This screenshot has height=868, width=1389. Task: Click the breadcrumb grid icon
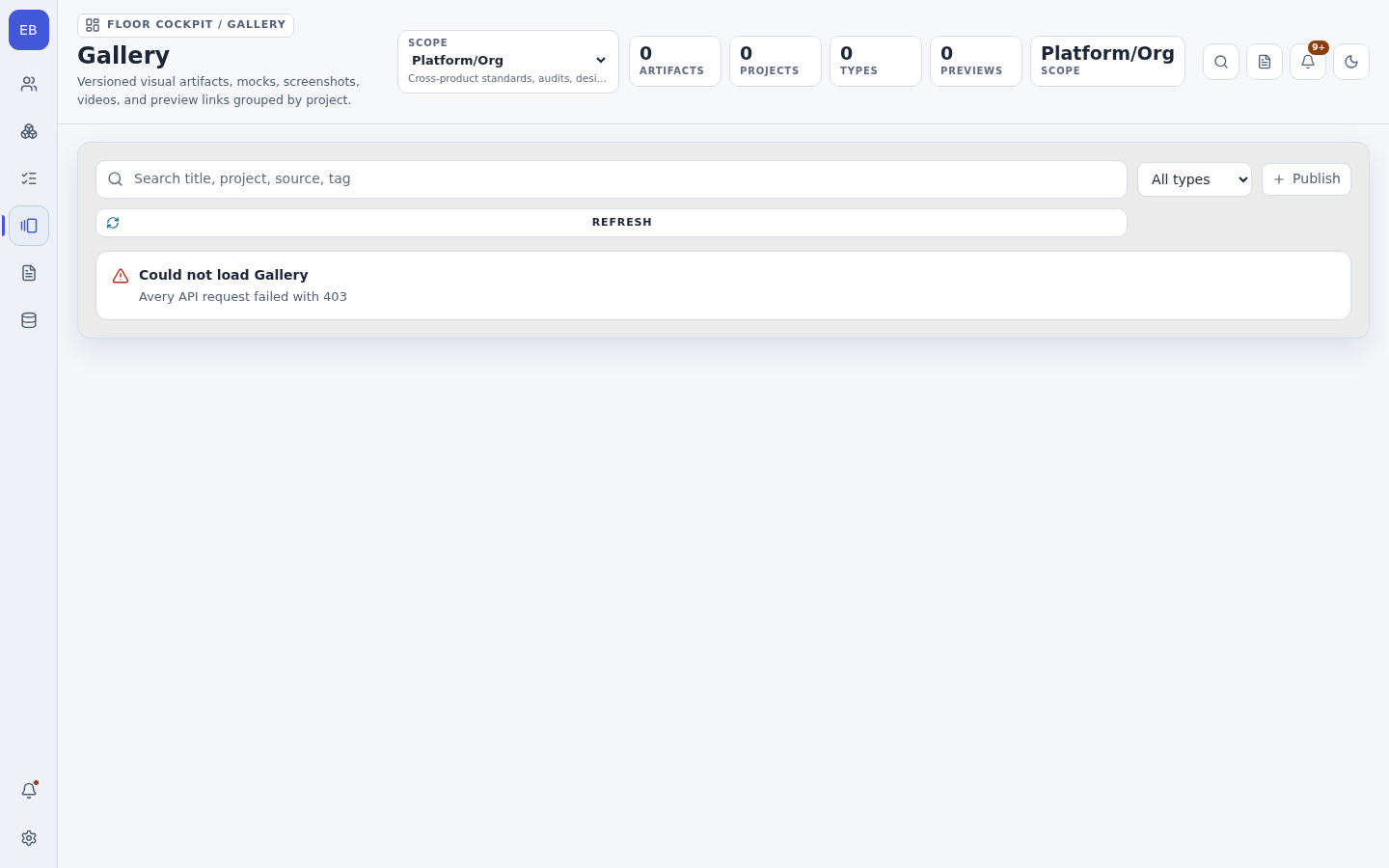tap(93, 25)
